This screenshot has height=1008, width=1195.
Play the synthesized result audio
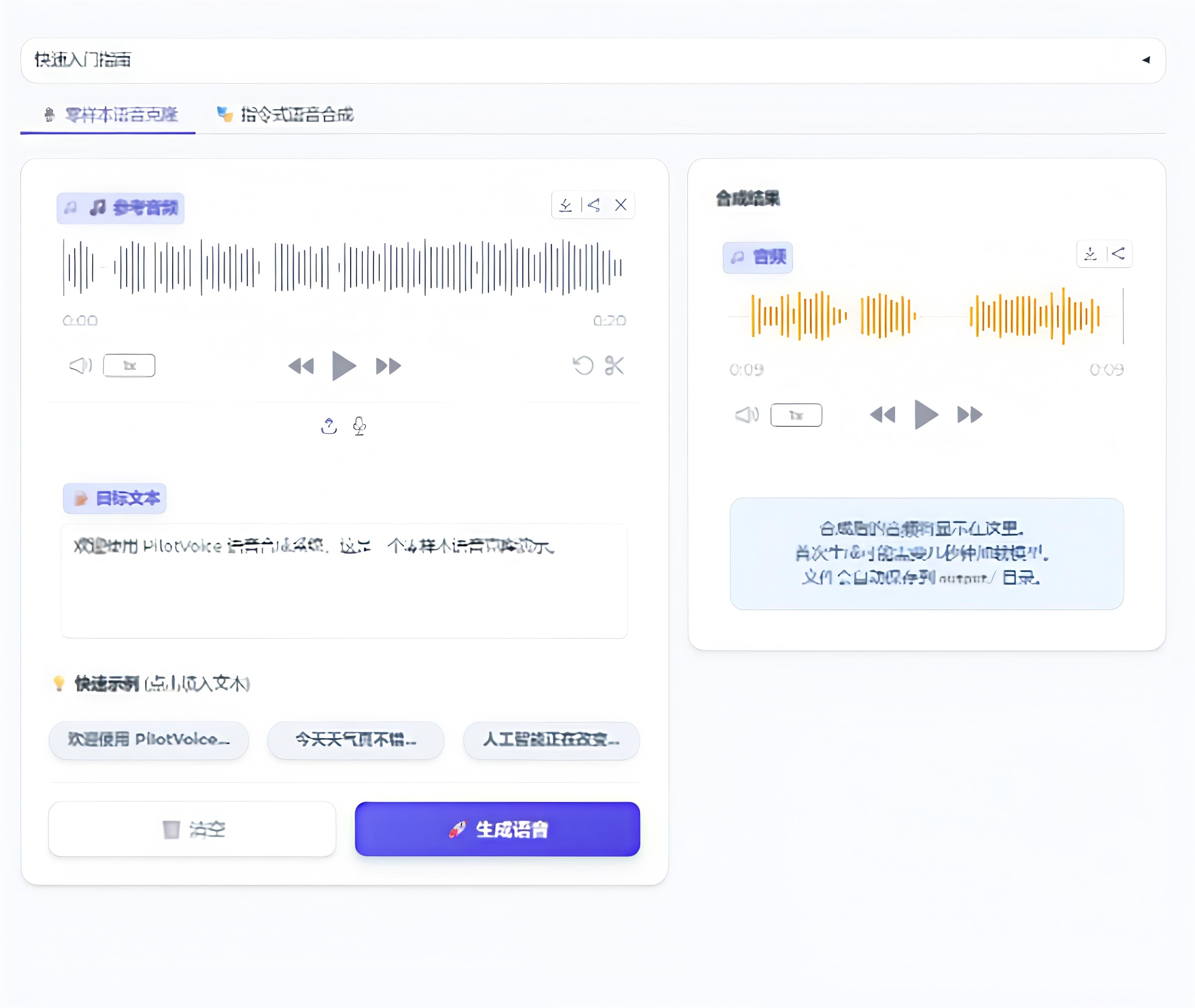tap(926, 415)
